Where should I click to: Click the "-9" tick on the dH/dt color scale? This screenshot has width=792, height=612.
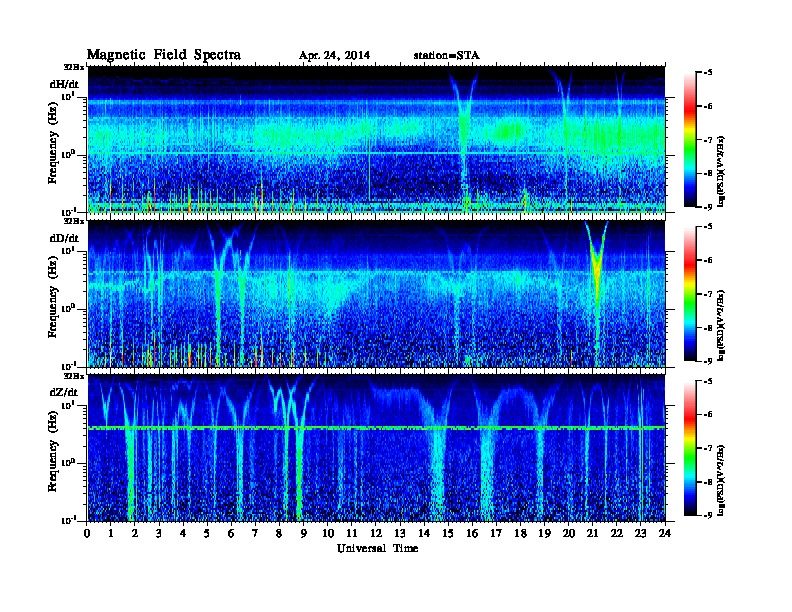coord(708,207)
